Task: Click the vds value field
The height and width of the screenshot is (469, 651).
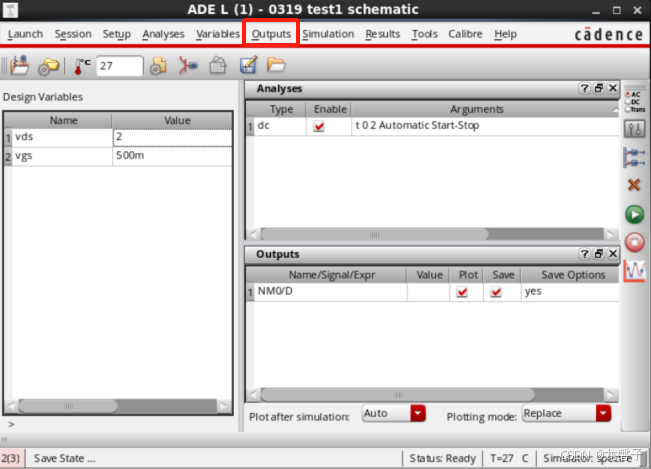Action: tap(172, 137)
